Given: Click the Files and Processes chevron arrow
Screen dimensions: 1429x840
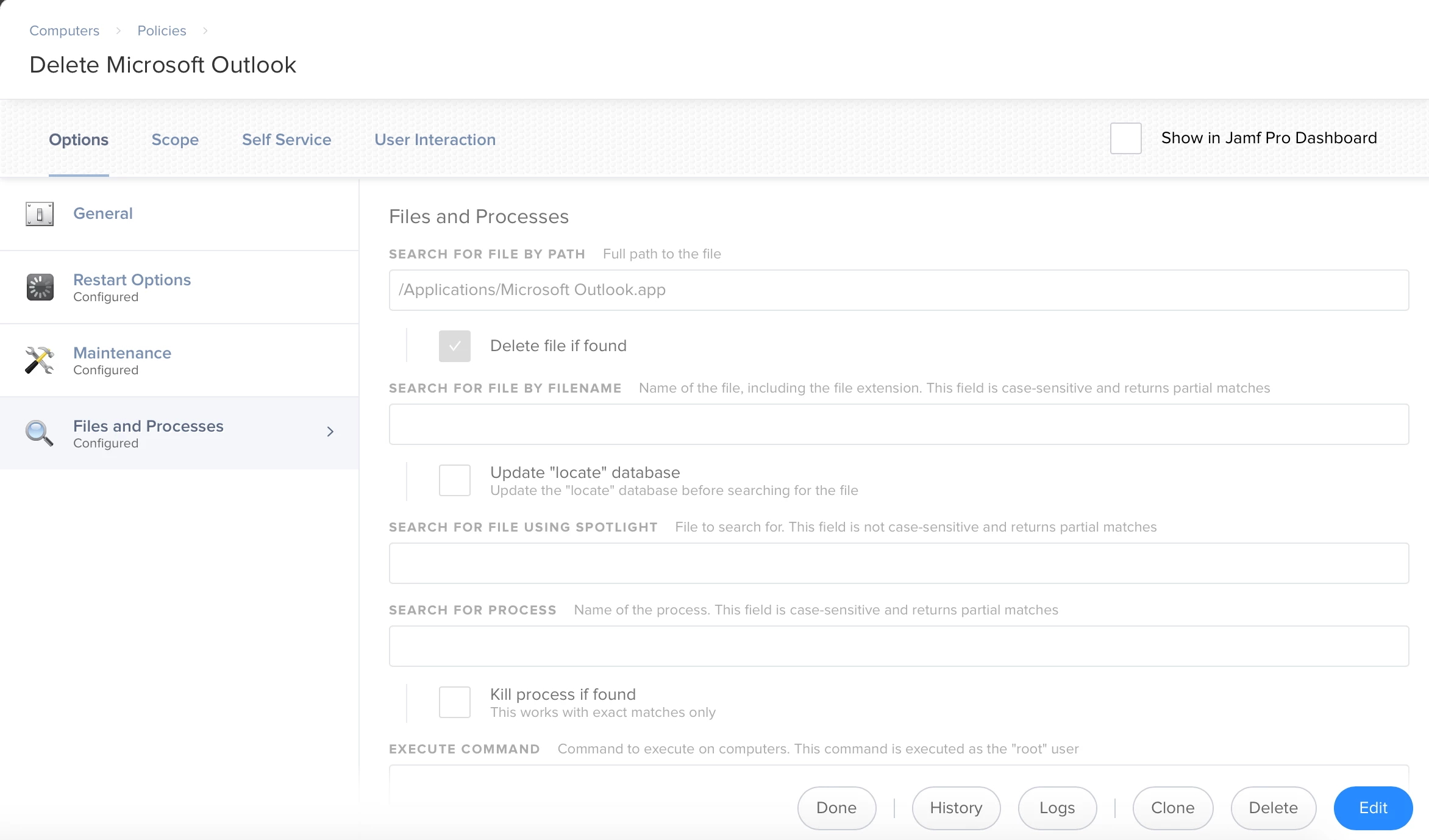Looking at the screenshot, I should coord(330,432).
